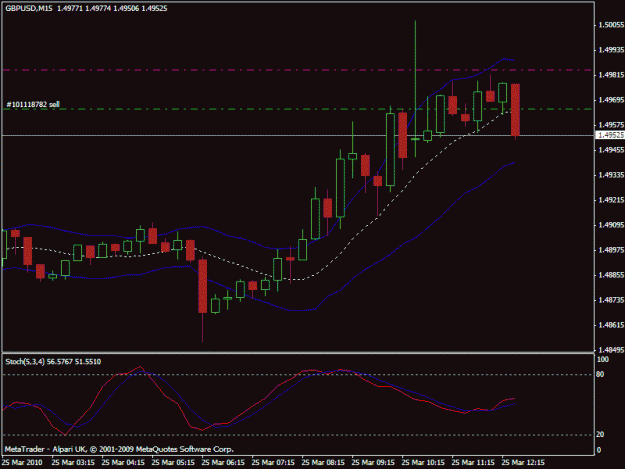Click the GBPUSD,M15 chart title text
The height and width of the screenshot is (469, 625).
[x=29, y=8]
